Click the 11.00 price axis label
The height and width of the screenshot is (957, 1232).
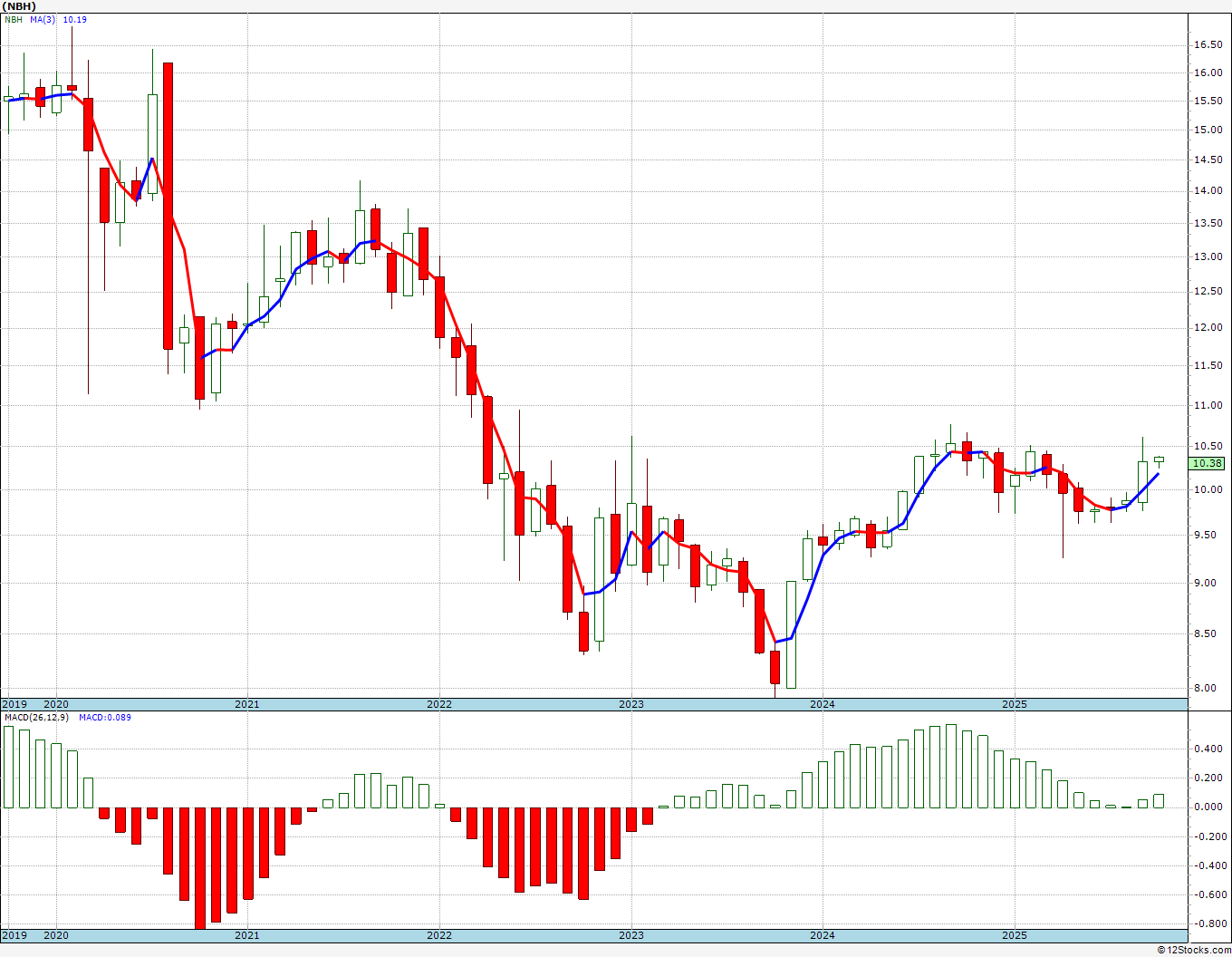tap(1207, 405)
